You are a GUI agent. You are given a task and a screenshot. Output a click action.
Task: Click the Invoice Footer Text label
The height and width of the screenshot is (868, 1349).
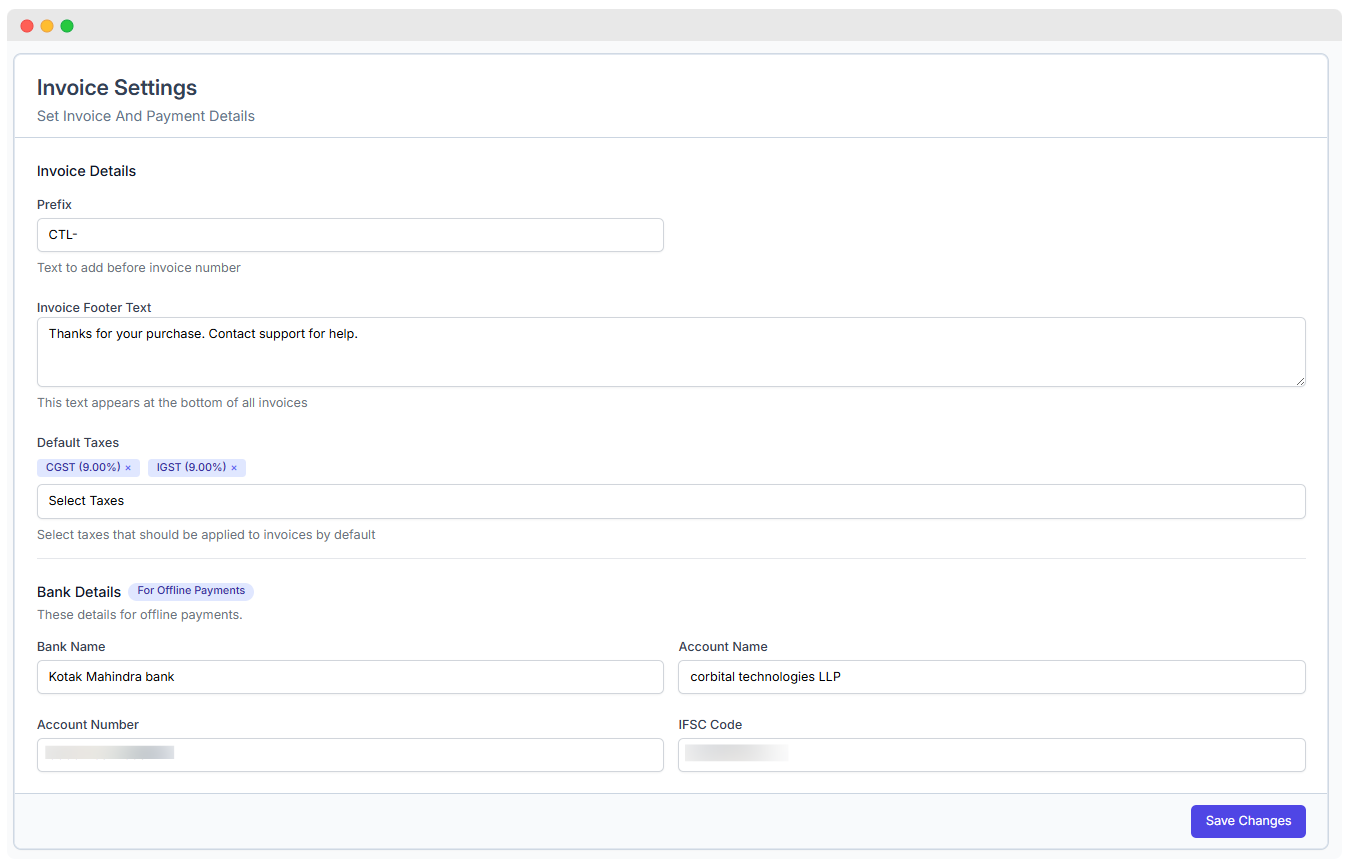point(94,308)
